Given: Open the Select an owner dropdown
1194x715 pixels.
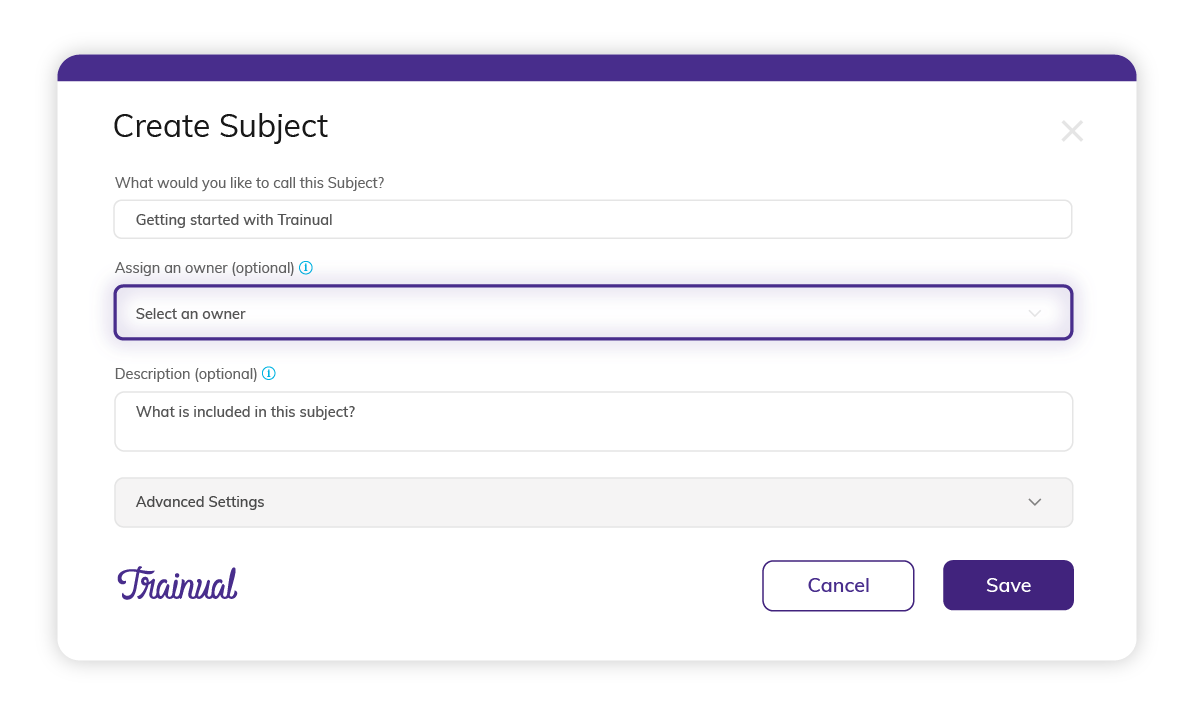Looking at the screenshot, I should 593,313.
